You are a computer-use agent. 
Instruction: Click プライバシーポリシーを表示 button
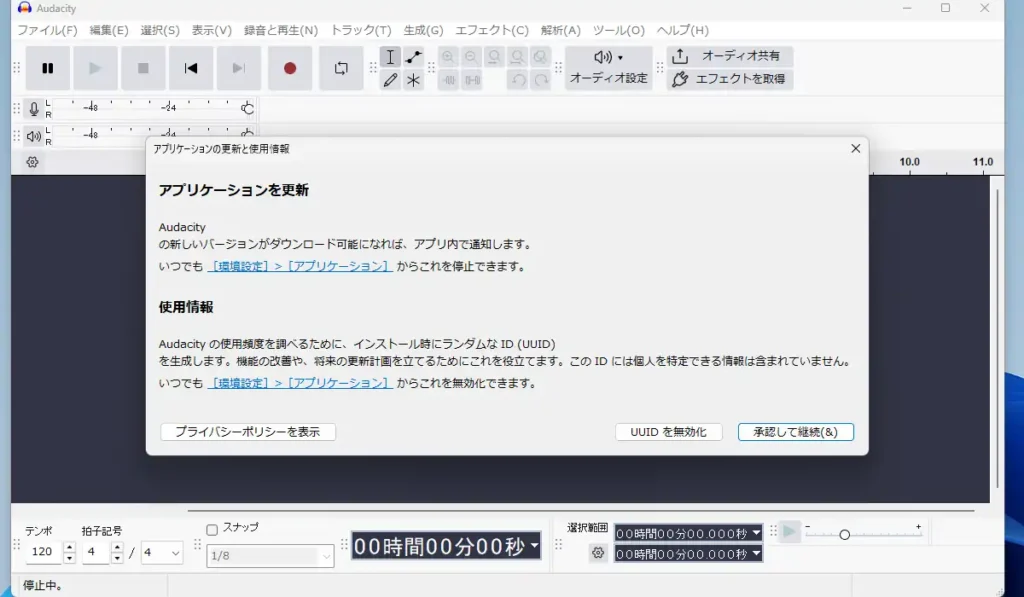click(x=247, y=432)
